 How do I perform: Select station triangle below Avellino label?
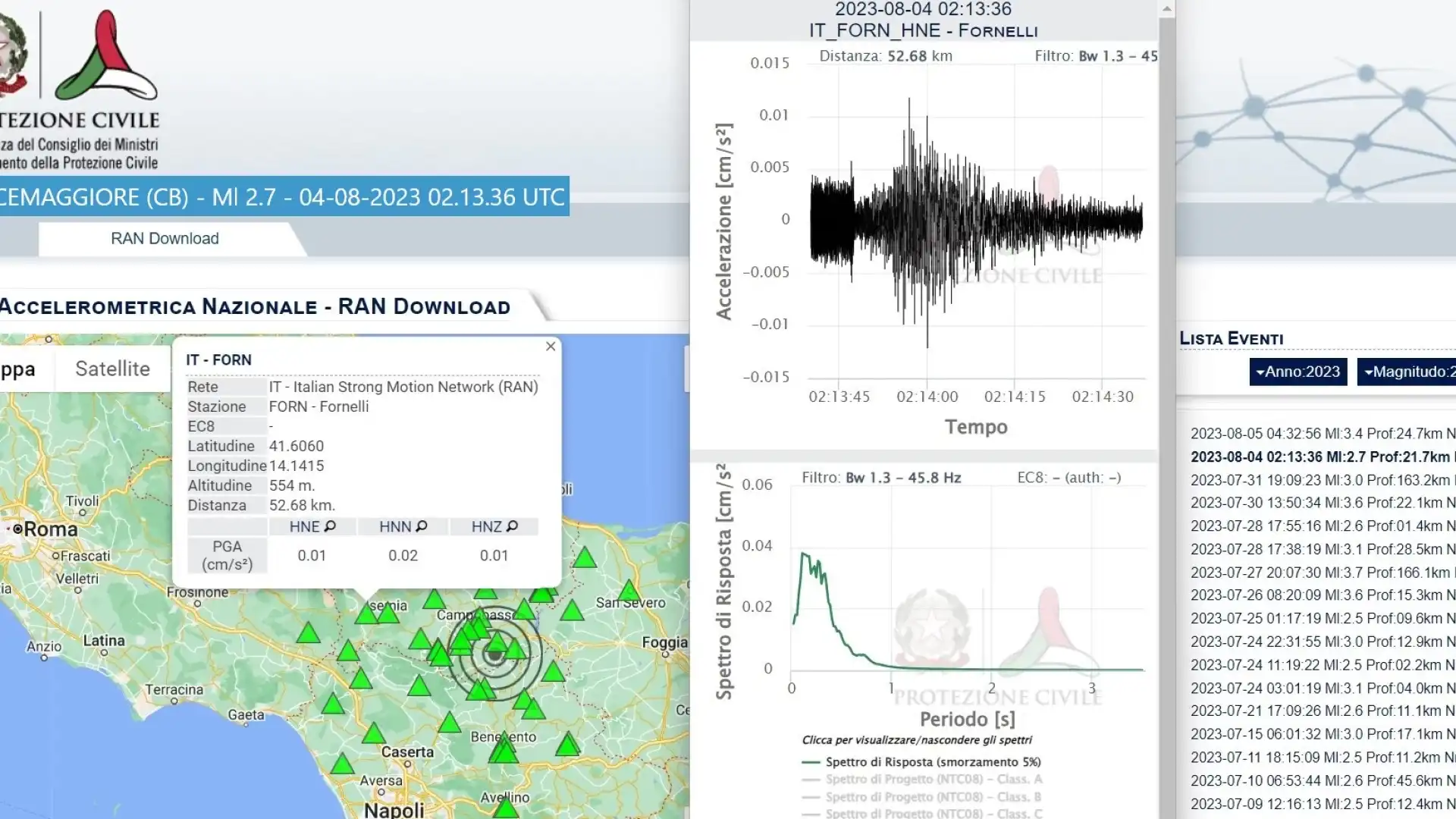pos(506,810)
